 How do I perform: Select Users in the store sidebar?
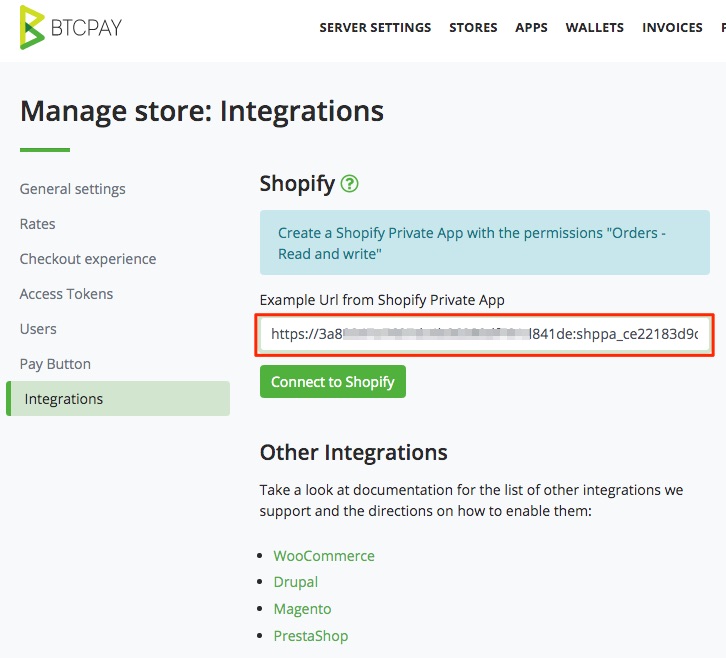pos(38,329)
